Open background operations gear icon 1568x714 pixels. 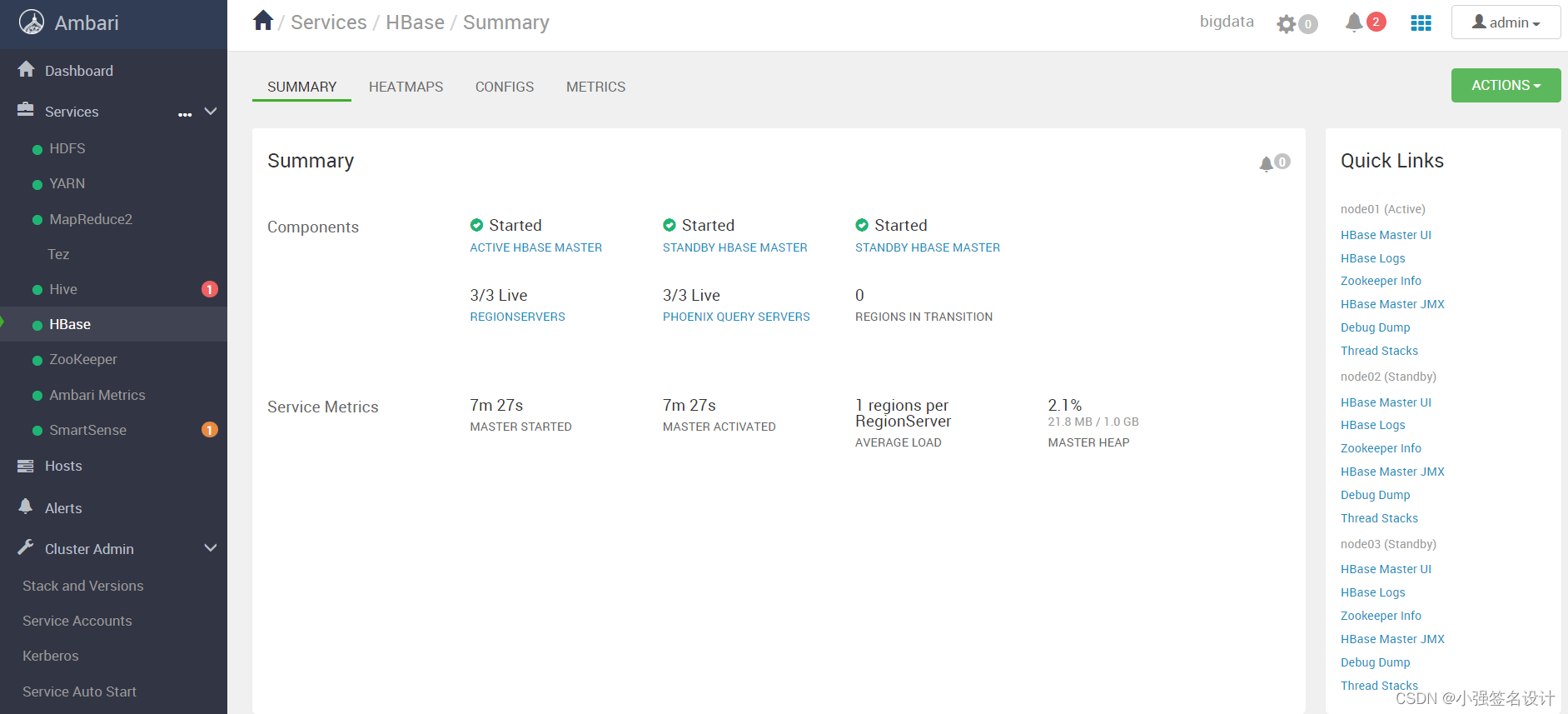[x=1287, y=24]
